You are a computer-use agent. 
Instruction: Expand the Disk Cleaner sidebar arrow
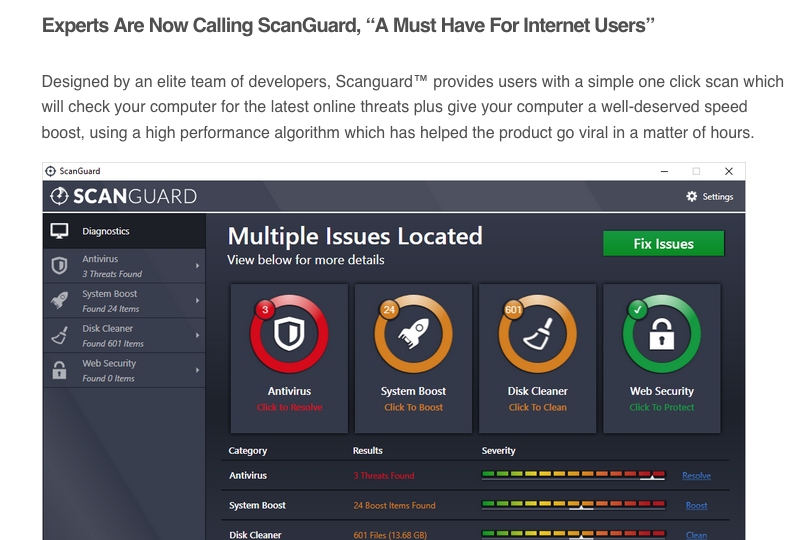point(197,335)
